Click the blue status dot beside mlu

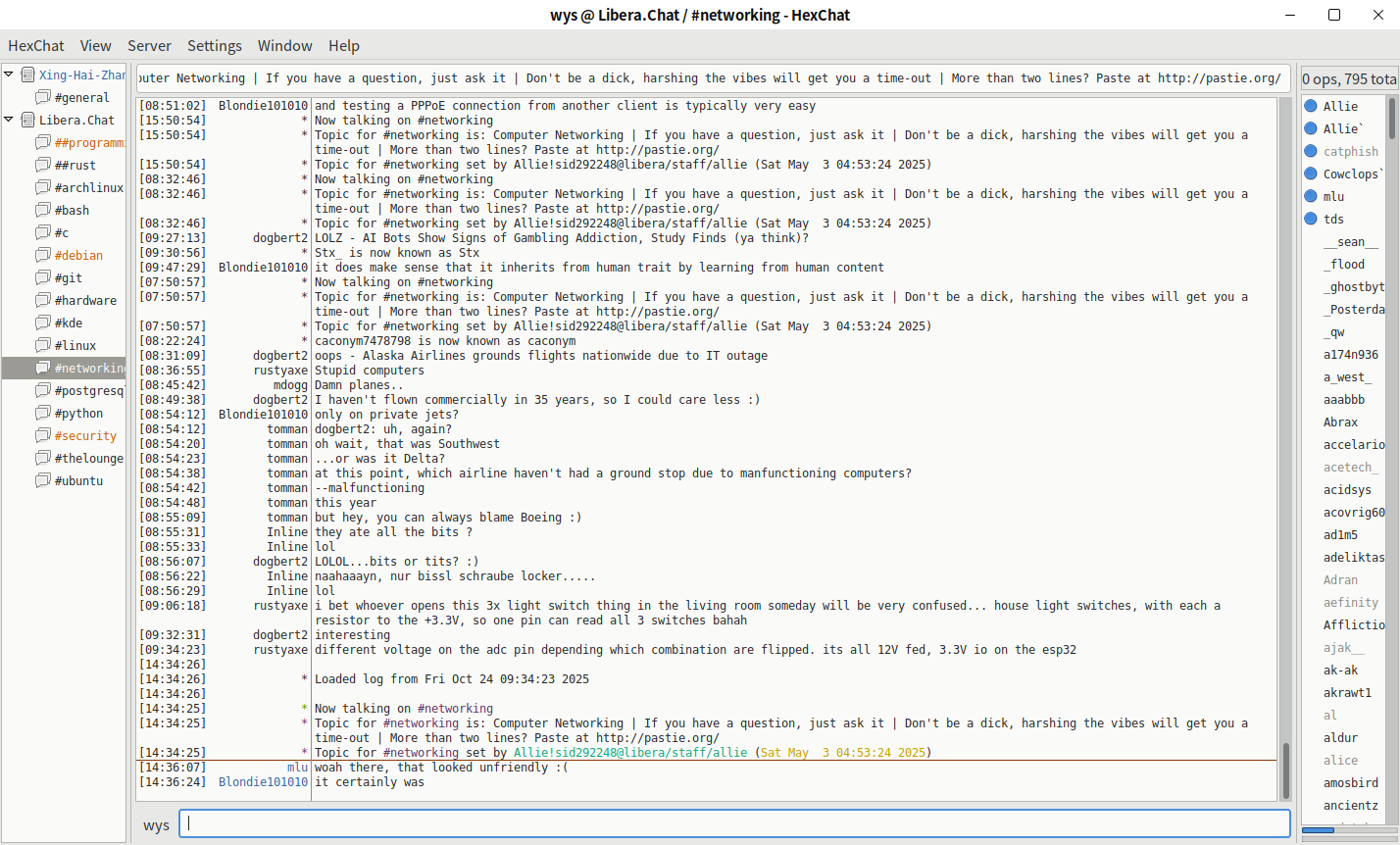pyautogui.click(x=1311, y=196)
